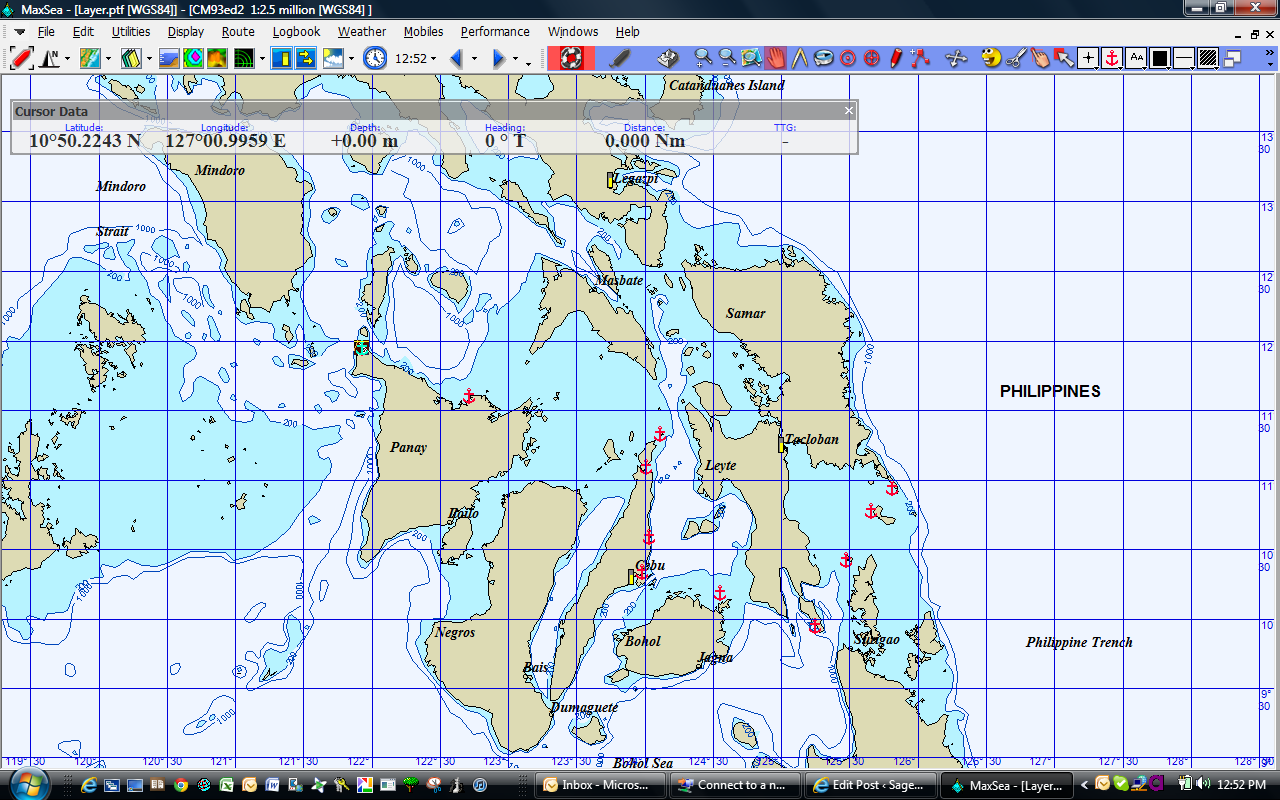Image resolution: width=1280 pixels, height=800 pixels.
Task: Toggle the yellow arrows tidal currents button
Action: pos(305,58)
